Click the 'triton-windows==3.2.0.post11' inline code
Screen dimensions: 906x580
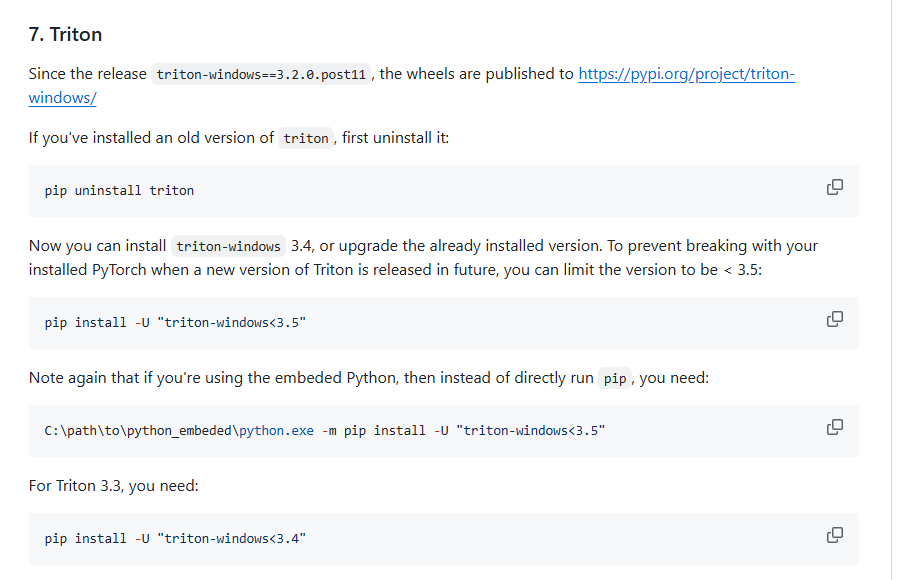(263, 75)
